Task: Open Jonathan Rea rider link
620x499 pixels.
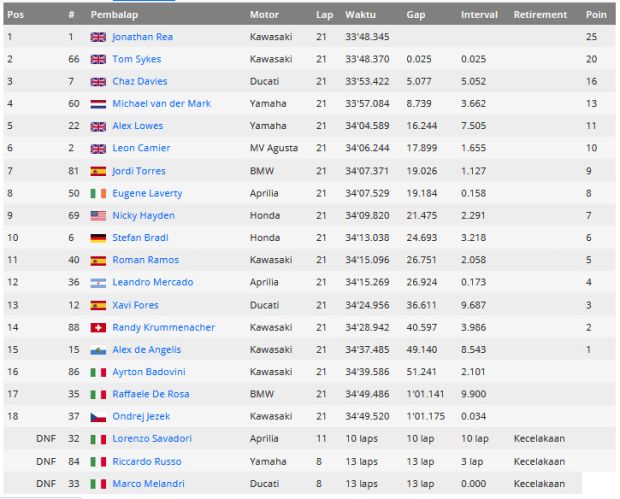Action: point(142,37)
